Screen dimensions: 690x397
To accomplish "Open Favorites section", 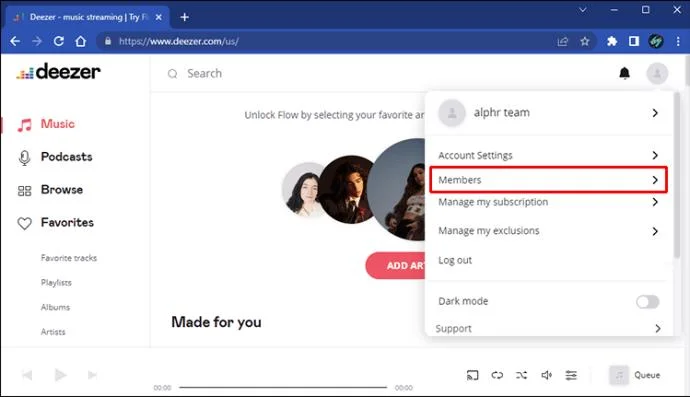I will pos(67,222).
